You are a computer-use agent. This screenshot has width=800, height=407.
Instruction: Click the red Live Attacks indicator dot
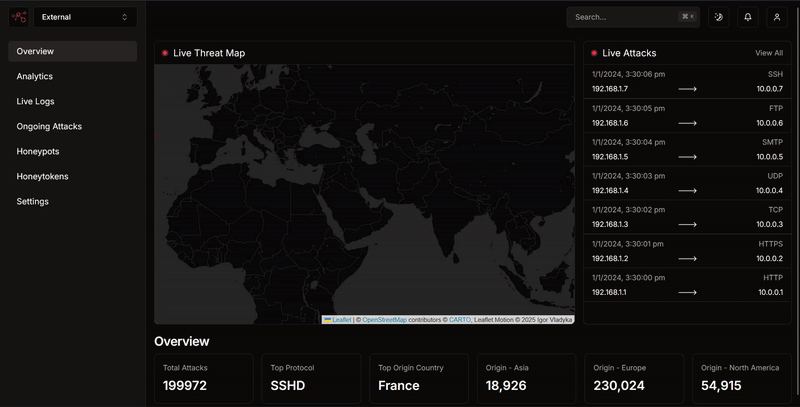(x=594, y=53)
